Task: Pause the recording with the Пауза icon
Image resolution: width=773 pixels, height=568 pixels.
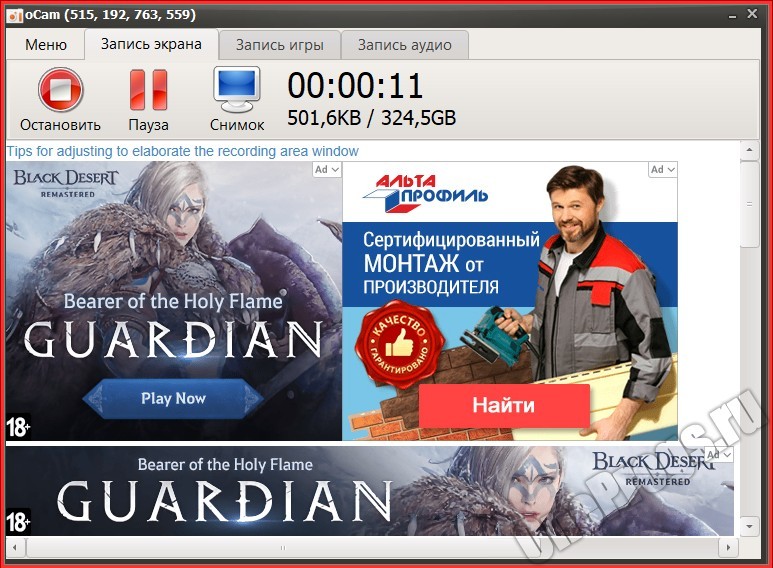Action: pyautogui.click(x=148, y=90)
